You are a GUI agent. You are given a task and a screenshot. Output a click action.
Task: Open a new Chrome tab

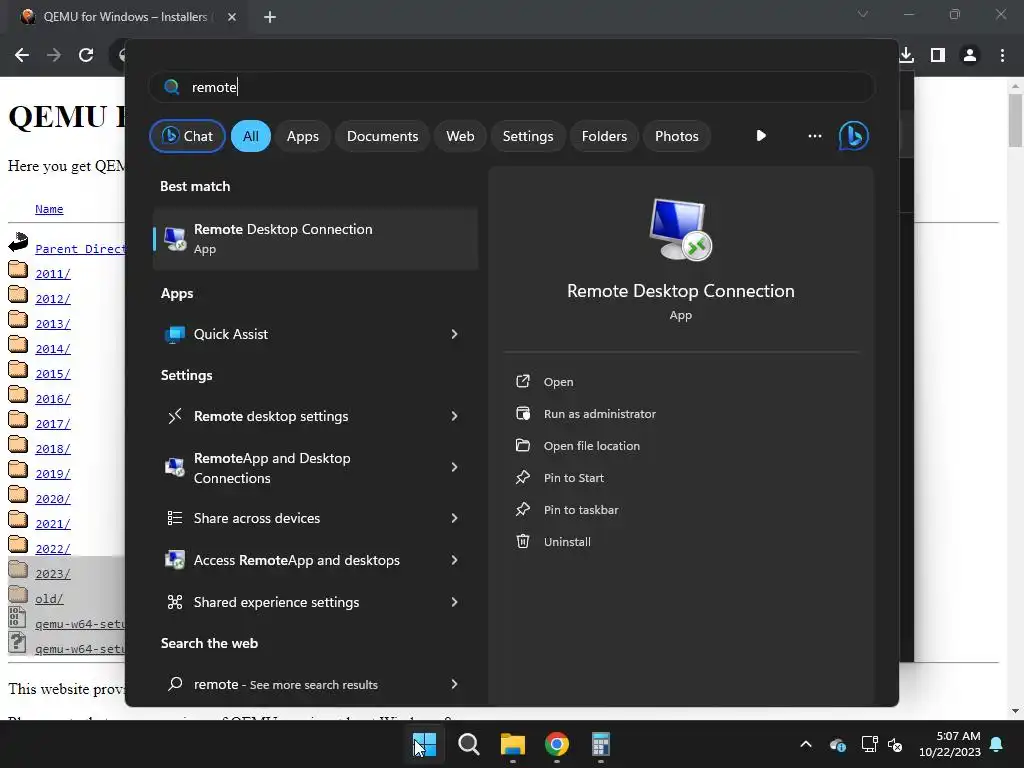point(270,17)
